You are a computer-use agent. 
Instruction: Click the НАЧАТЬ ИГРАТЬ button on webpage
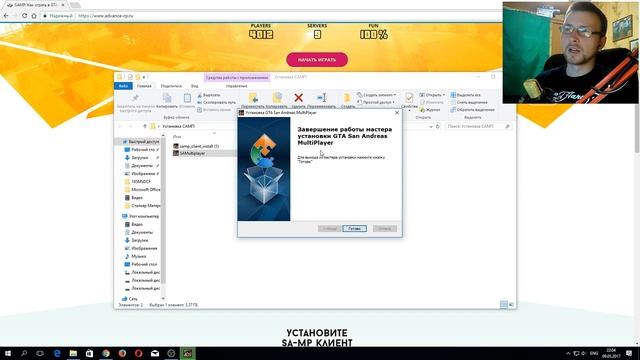click(317, 60)
